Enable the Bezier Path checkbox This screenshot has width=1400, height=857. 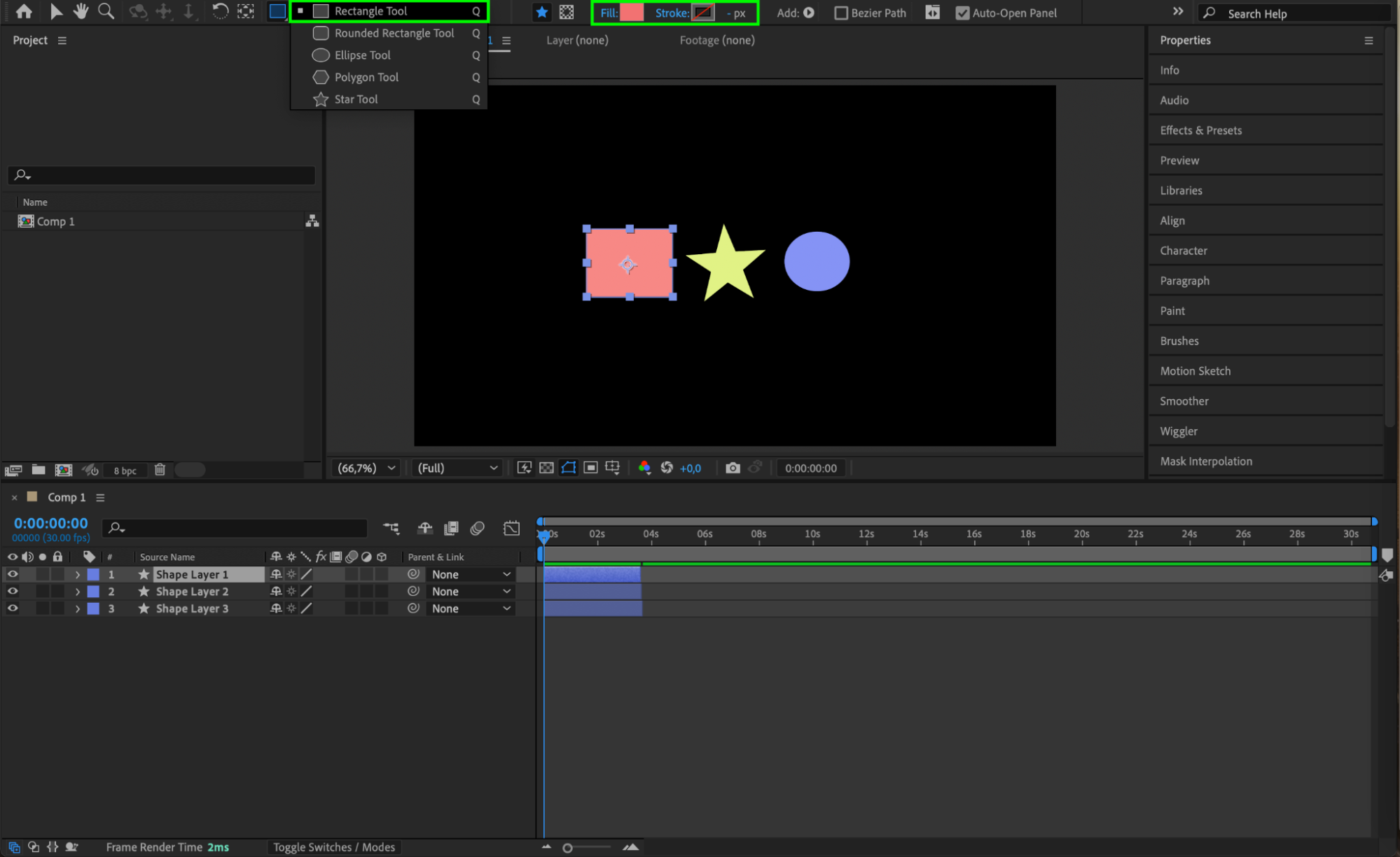click(841, 13)
